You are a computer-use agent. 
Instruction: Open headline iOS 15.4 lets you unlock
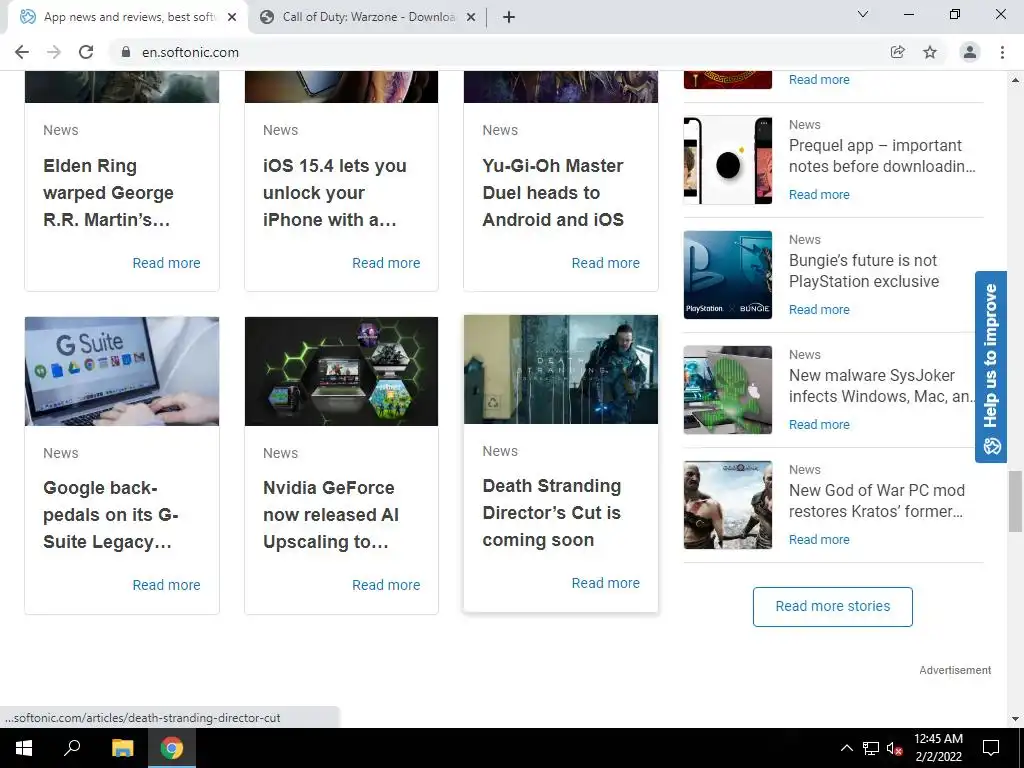coord(334,193)
